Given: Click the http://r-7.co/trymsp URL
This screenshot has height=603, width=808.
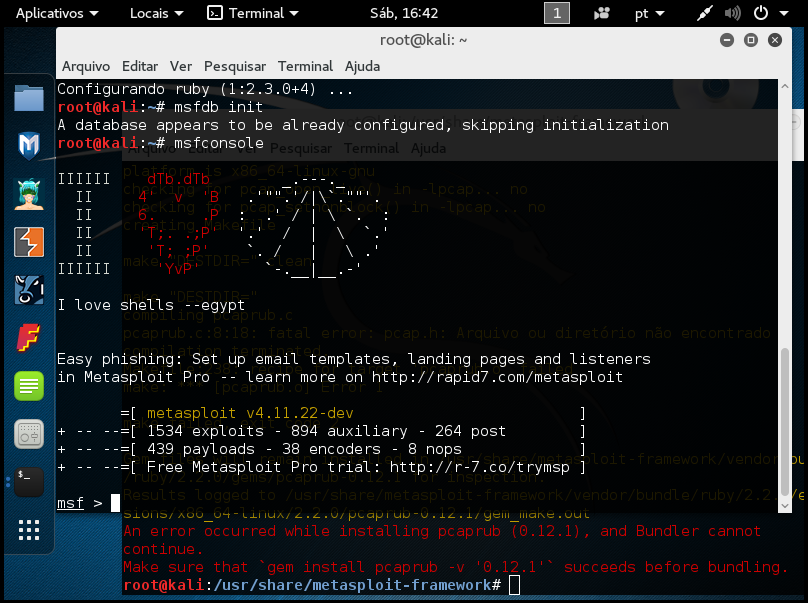Looking at the screenshot, I should pyautogui.click(x=480, y=467).
